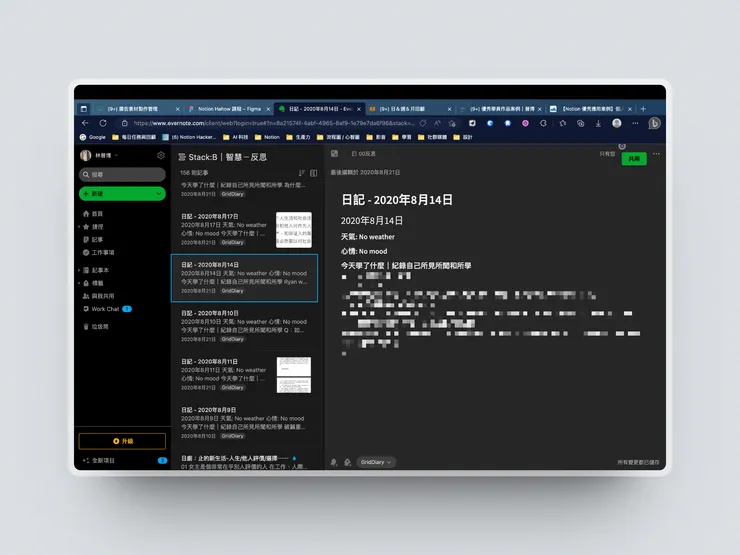This screenshot has width=740, height=555.
Task: Open the Notion bookmarks folder
Action: tap(267, 137)
